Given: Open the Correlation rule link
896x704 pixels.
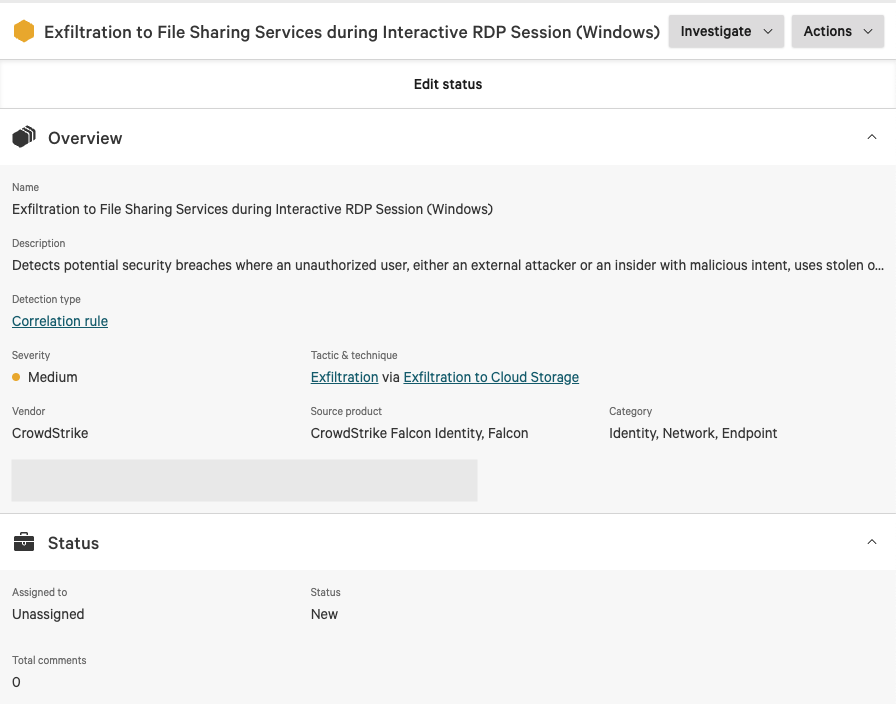Looking at the screenshot, I should coord(60,321).
